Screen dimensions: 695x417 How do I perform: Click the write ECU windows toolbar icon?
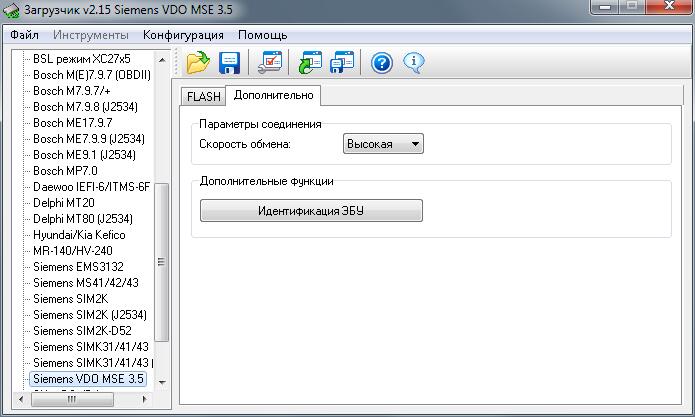pos(342,62)
